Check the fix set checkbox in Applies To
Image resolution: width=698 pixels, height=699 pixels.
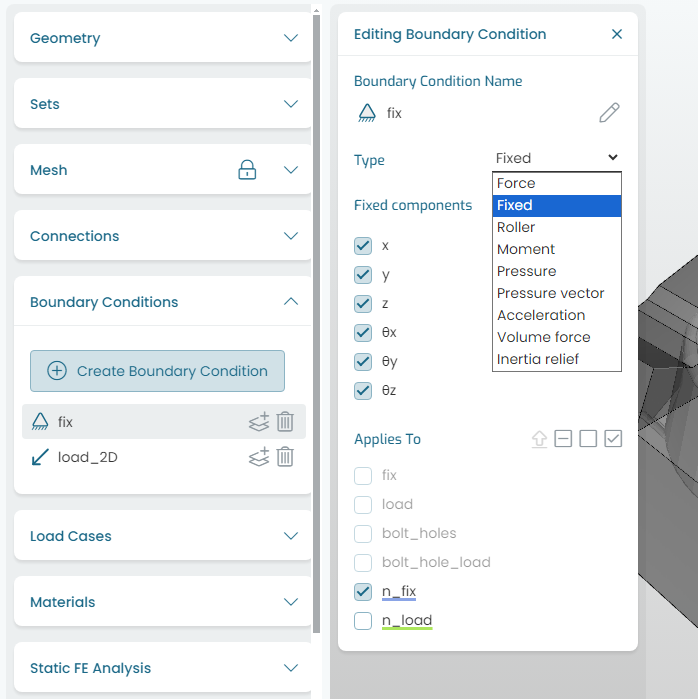[363, 476]
